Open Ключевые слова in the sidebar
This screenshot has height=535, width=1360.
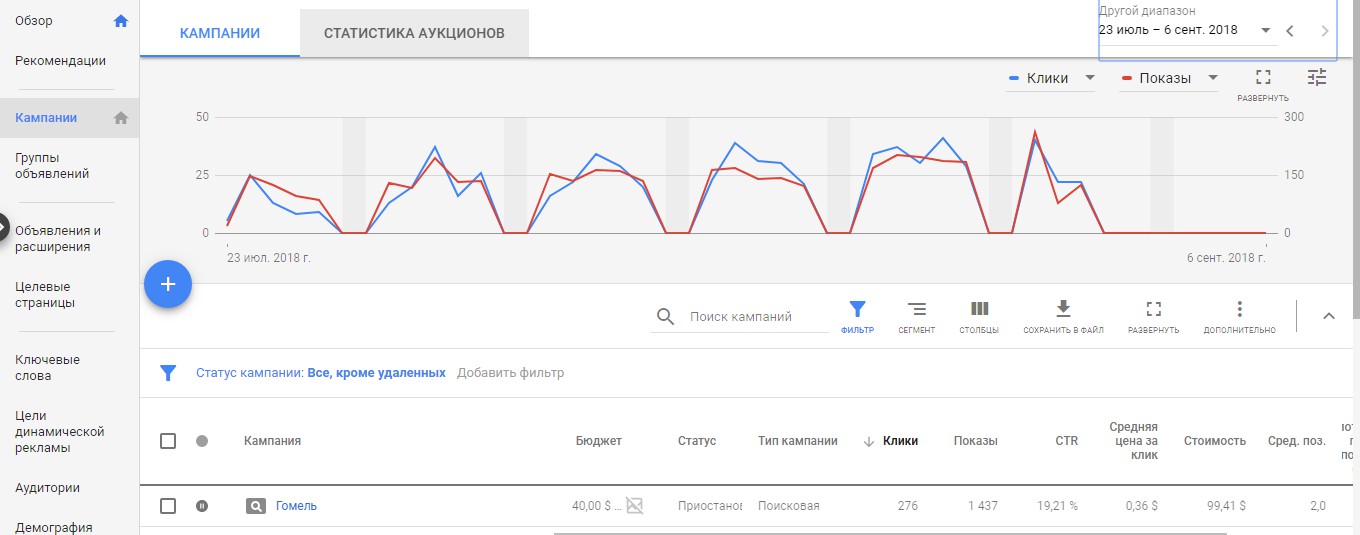(x=47, y=367)
